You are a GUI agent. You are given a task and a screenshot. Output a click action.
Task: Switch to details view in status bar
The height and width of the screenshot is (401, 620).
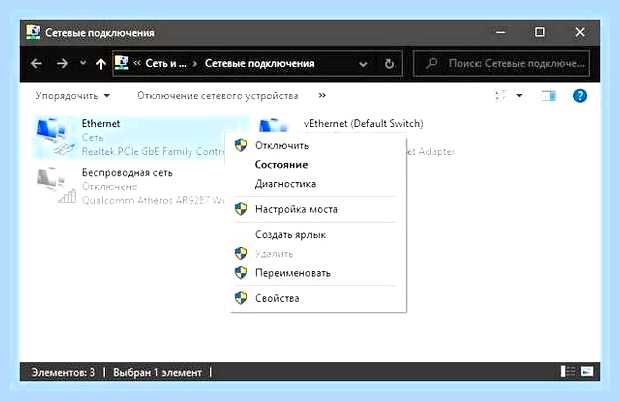click(568, 371)
